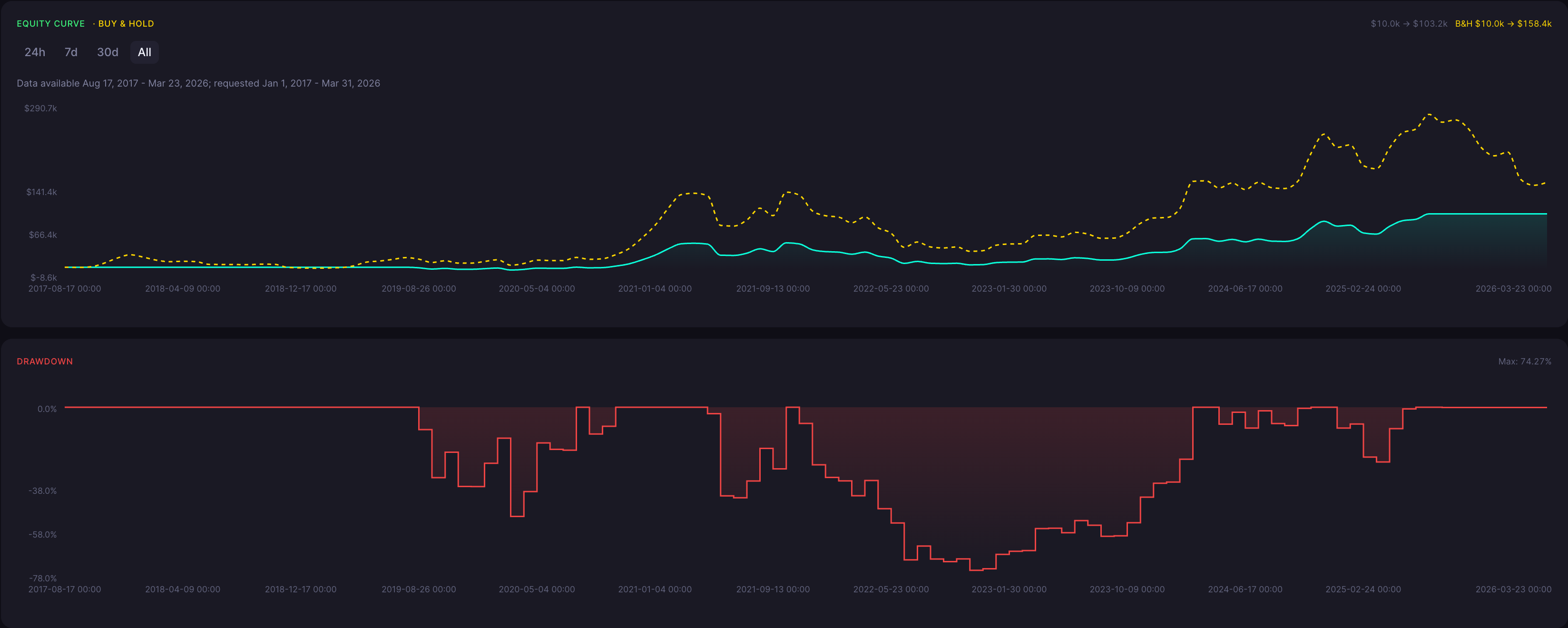
Task: Click the $290.7k equity axis label
Action: tap(40, 108)
